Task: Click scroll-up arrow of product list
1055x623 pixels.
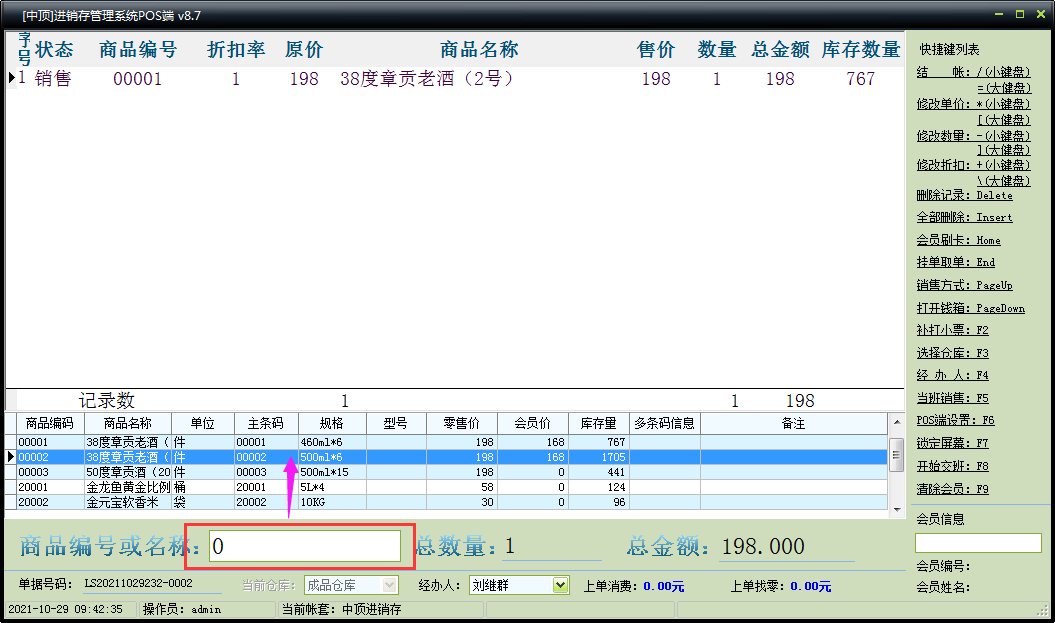Action: click(896, 423)
